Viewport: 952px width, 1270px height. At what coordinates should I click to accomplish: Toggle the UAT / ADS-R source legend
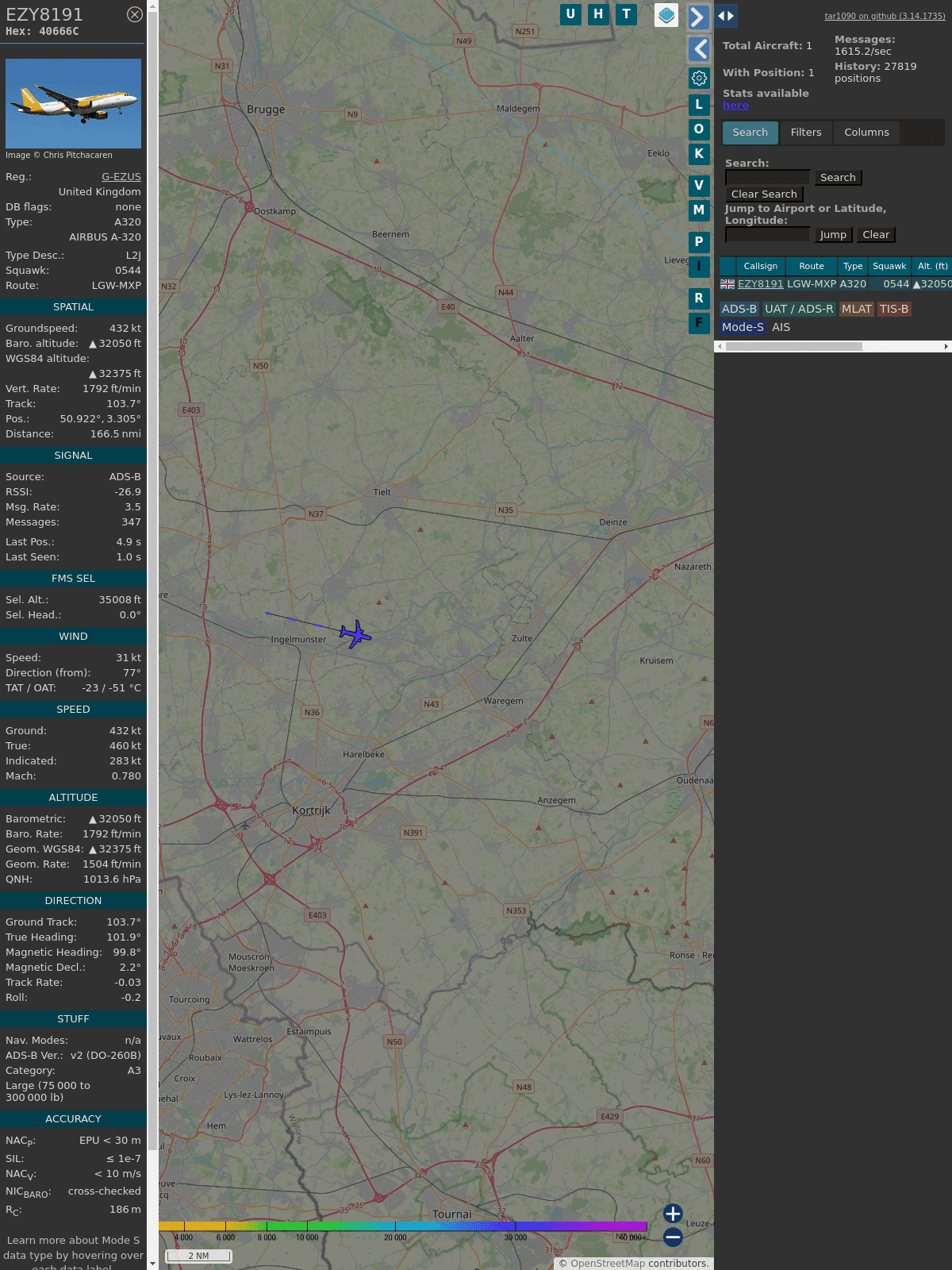pos(799,309)
